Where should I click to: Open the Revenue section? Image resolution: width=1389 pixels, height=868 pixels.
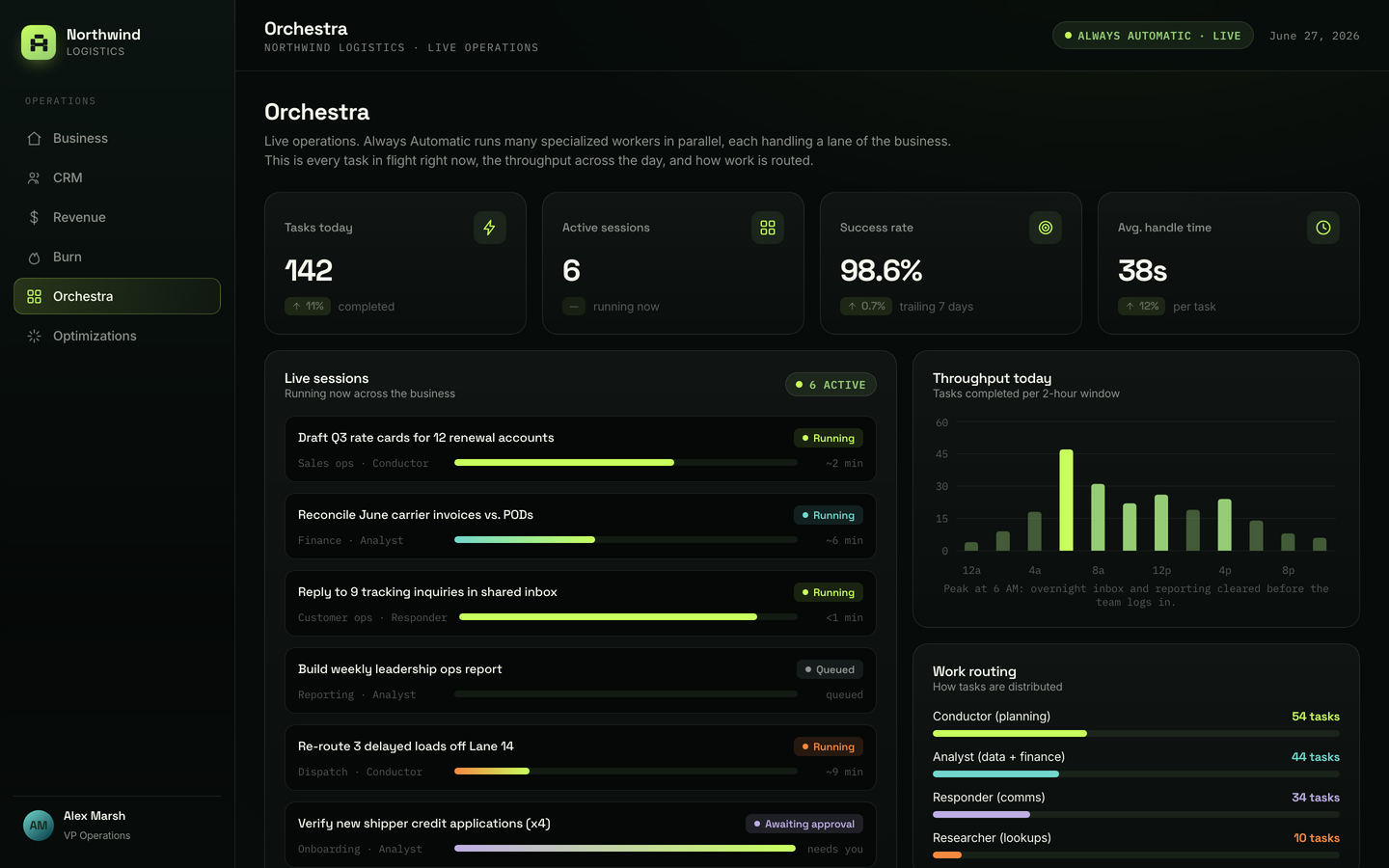[x=117, y=217]
